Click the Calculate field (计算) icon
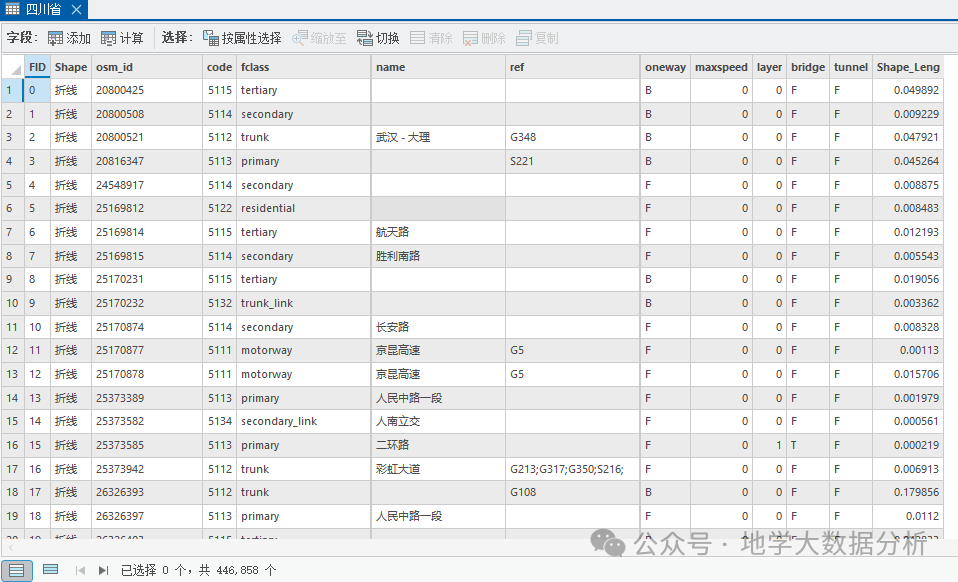The width and height of the screenshot is (958, 582). (108, 38)
